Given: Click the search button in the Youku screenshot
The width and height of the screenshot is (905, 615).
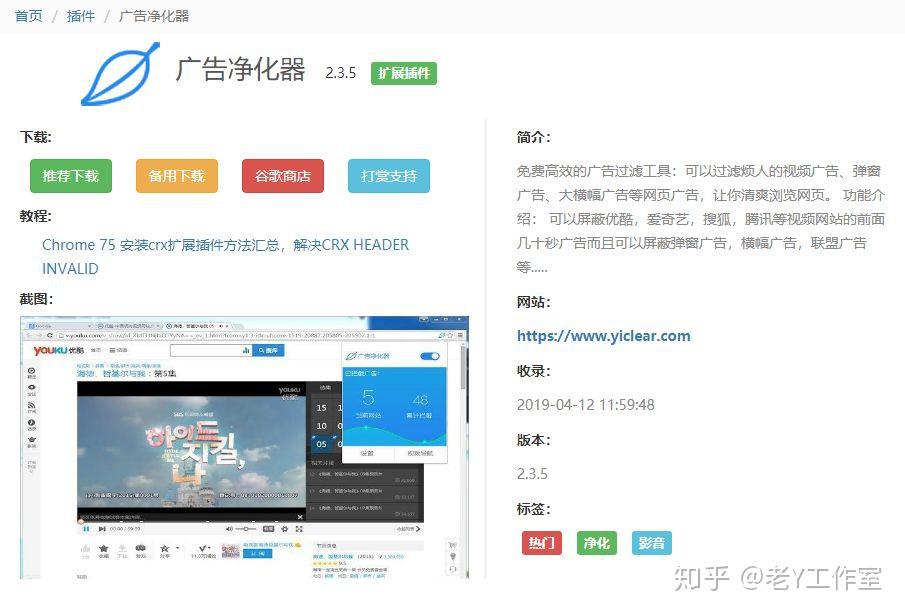Looking at the screenshot, I should 269,350.
